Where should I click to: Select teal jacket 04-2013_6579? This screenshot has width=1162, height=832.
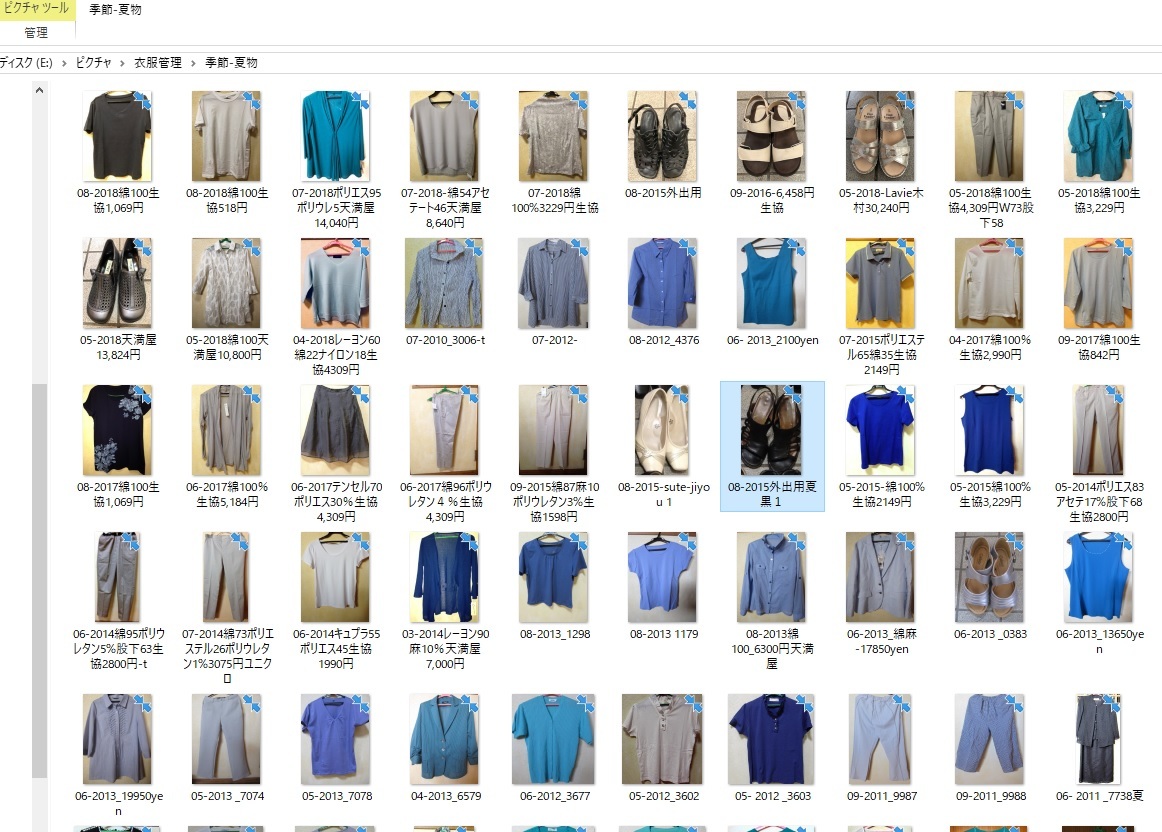[x=445, y=739]
